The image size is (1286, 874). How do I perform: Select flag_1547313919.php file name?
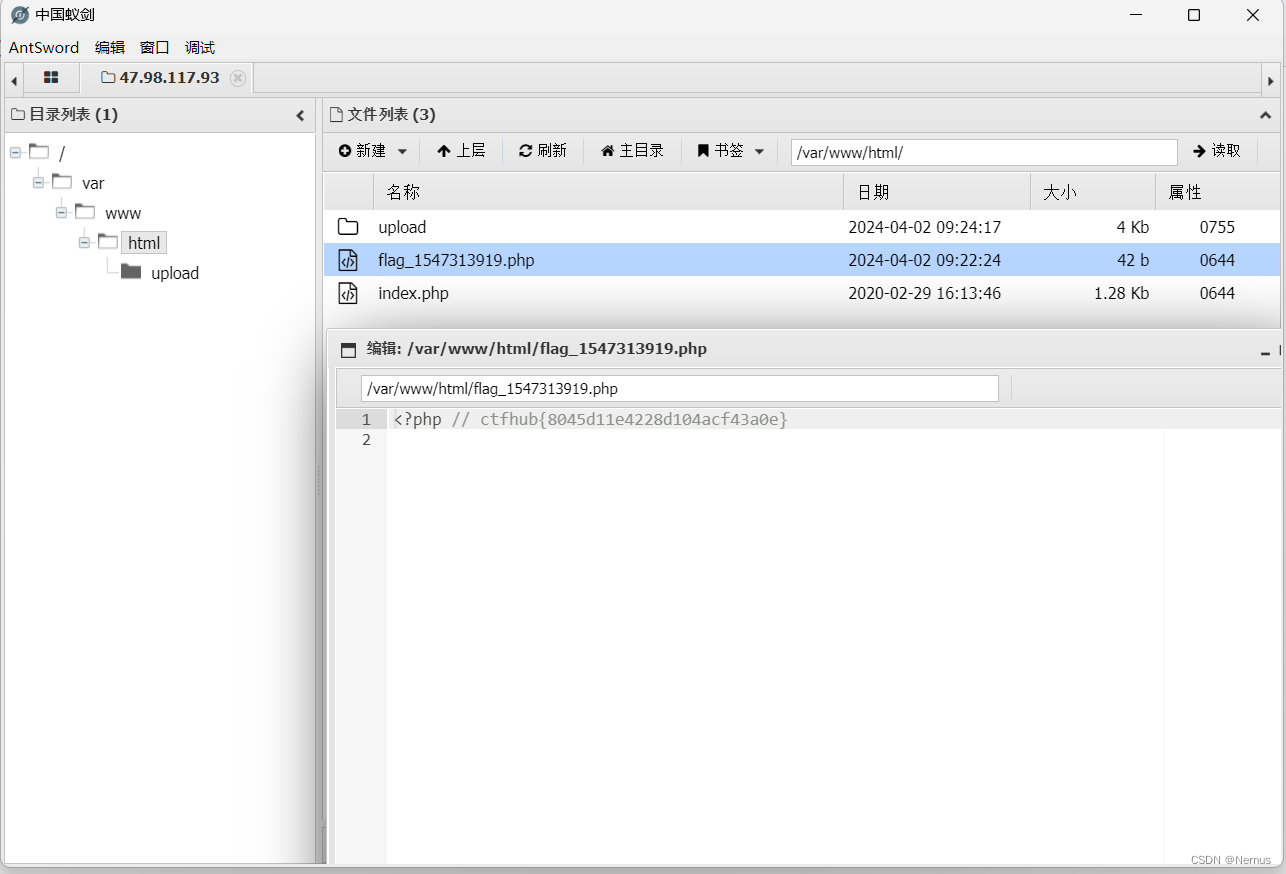pyautogui.click(x=456, y=260)
